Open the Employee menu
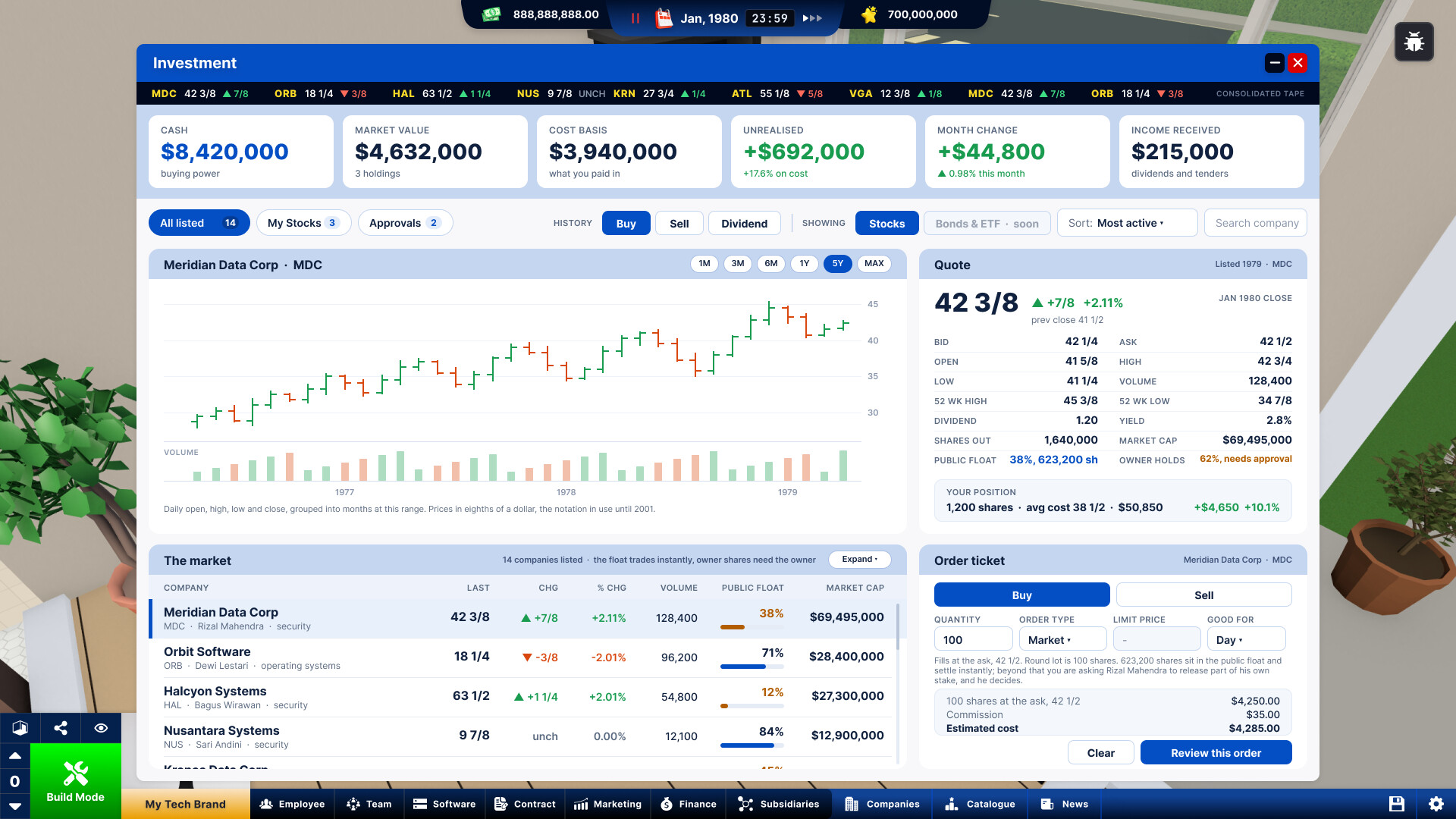Image resolution: width=1456 pixels, height=819 pixels. tap(292, 804)
